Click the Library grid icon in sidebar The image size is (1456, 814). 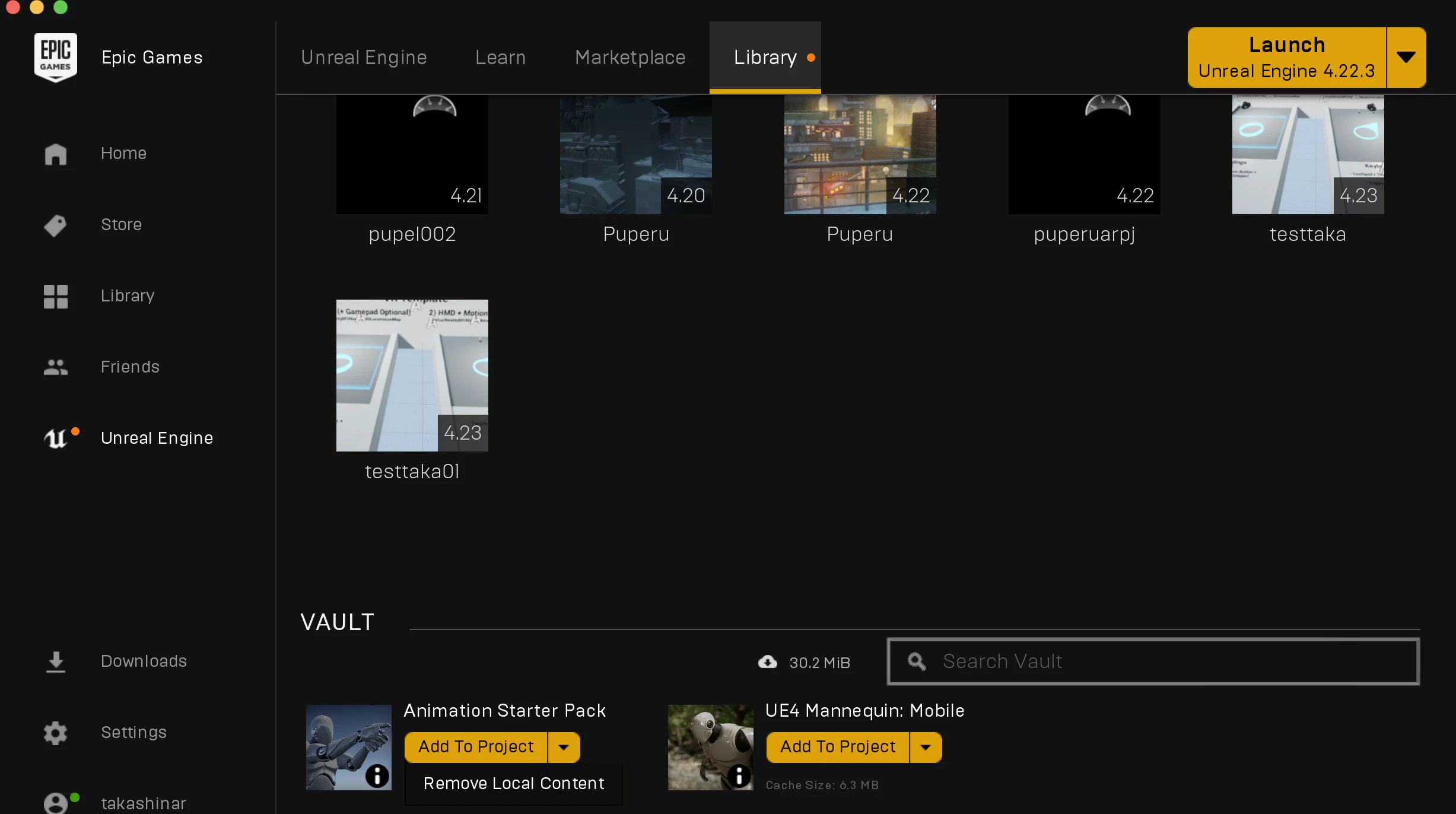coord(56,296)
